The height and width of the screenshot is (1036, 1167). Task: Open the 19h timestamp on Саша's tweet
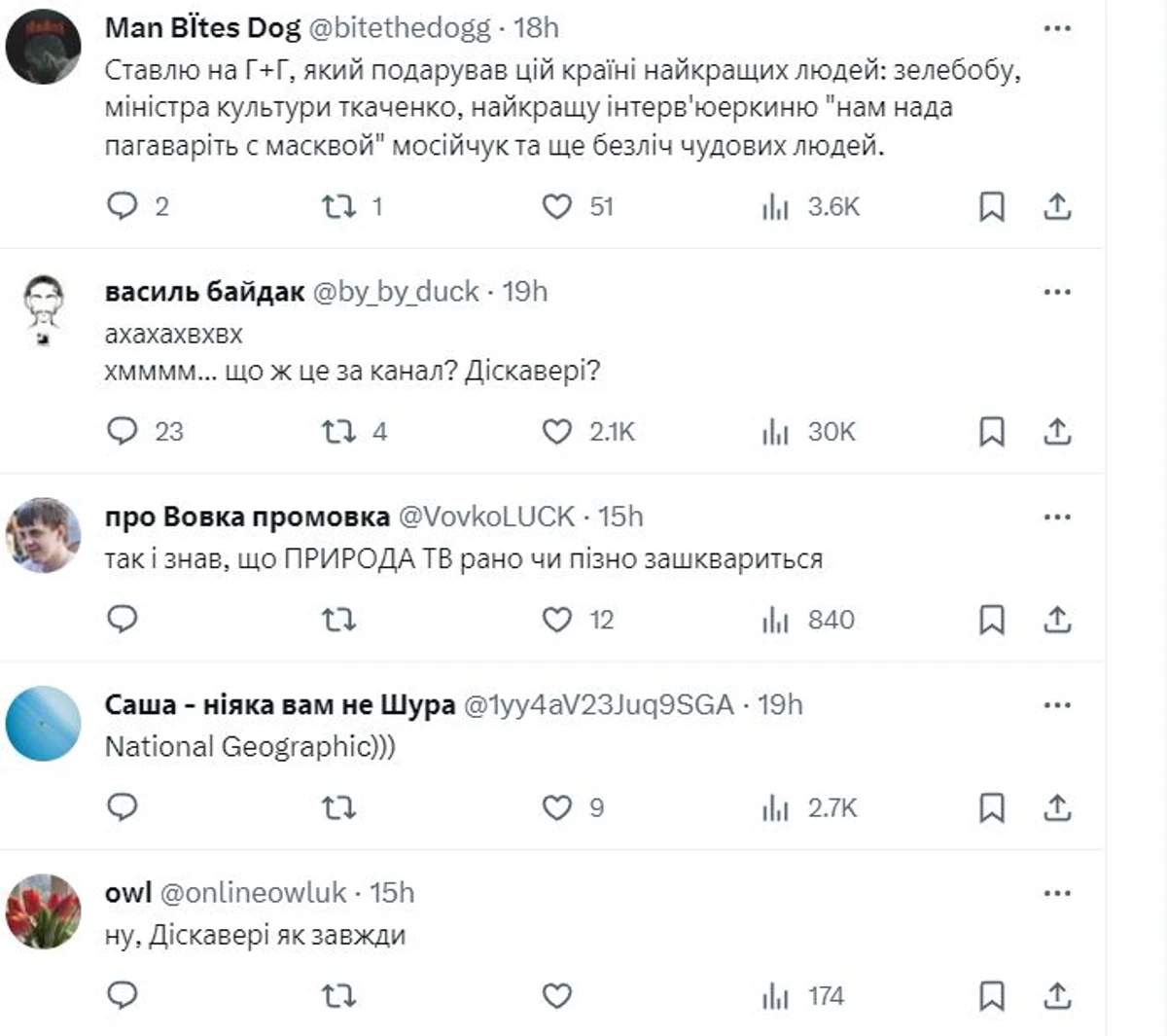tap(780, 704)
